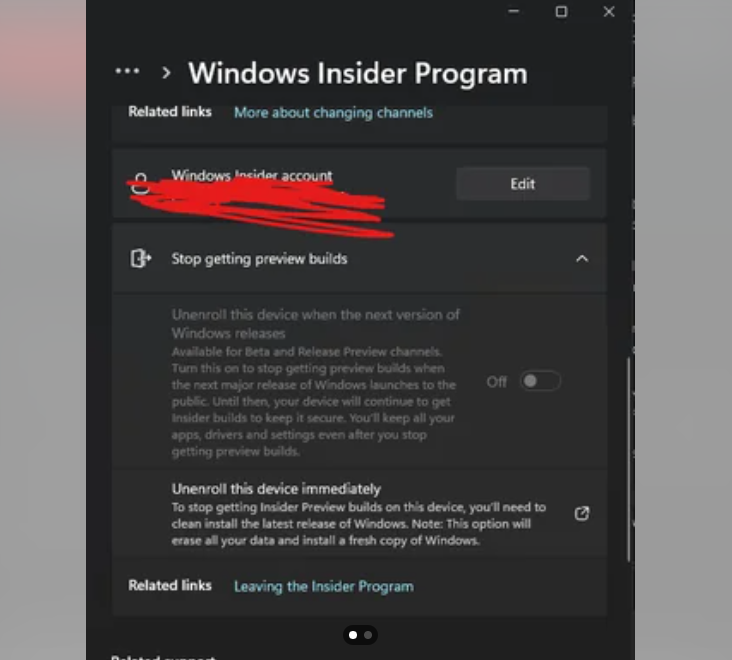The image size is (732, 660).
Task: Open More about changing channels link
Action: (x=333, y=112)
